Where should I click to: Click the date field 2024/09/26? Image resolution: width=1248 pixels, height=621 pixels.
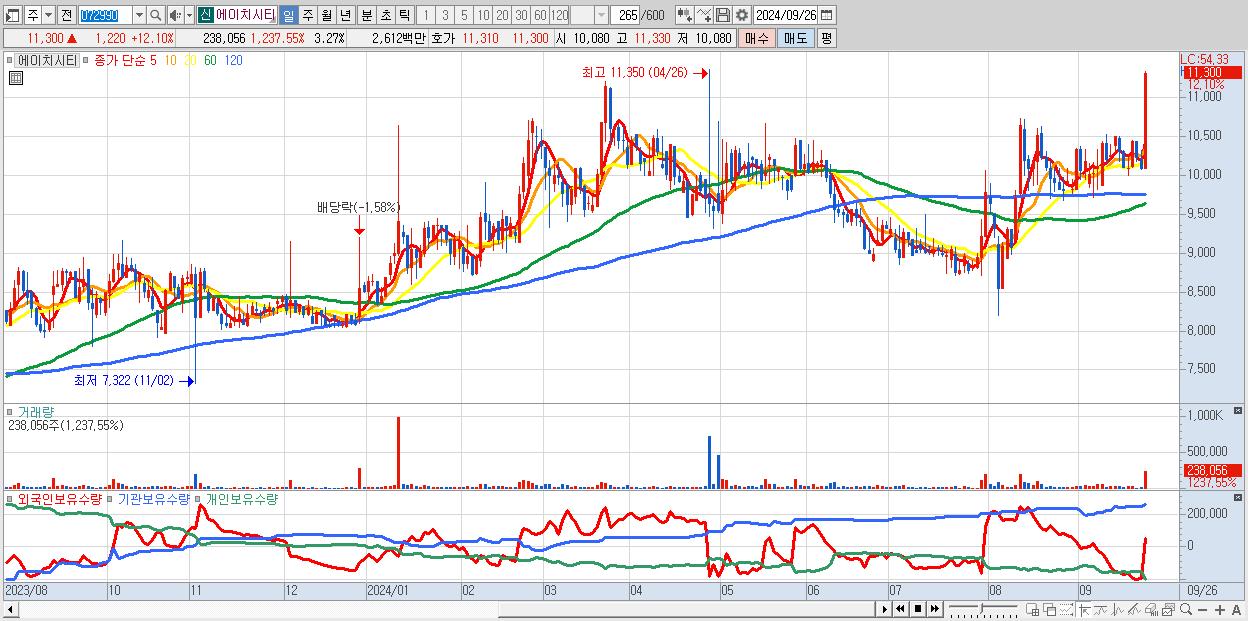click(x=785, y=15)
